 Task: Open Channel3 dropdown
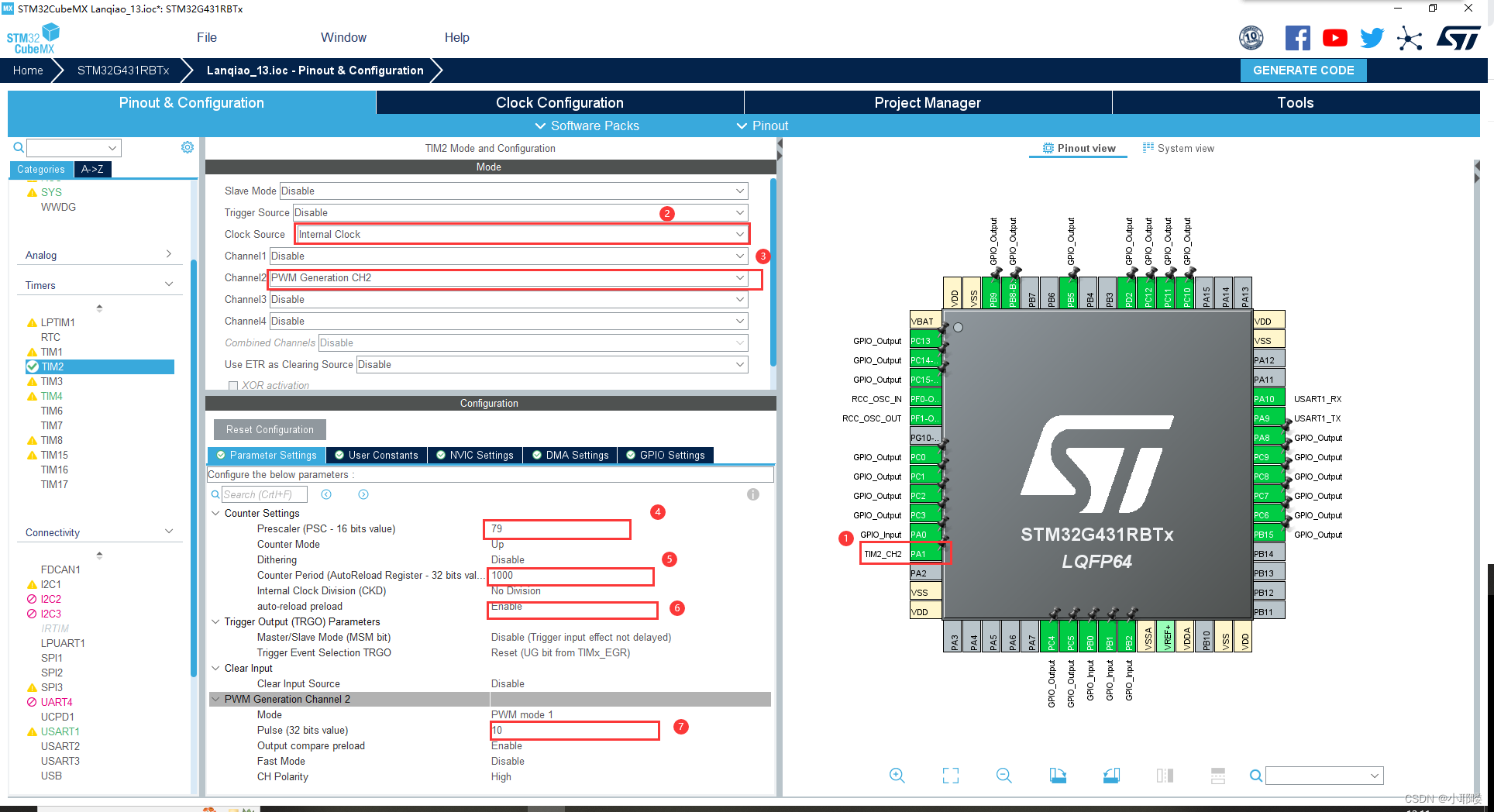(508, 299)
